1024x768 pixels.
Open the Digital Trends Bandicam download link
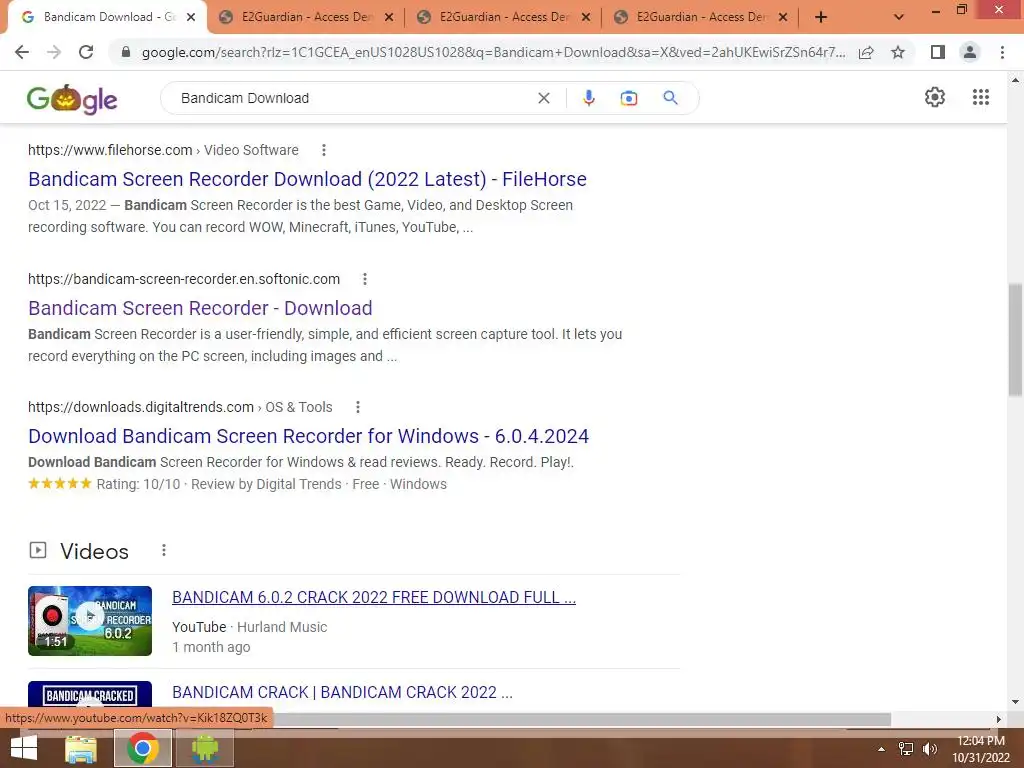pos(308,436)
